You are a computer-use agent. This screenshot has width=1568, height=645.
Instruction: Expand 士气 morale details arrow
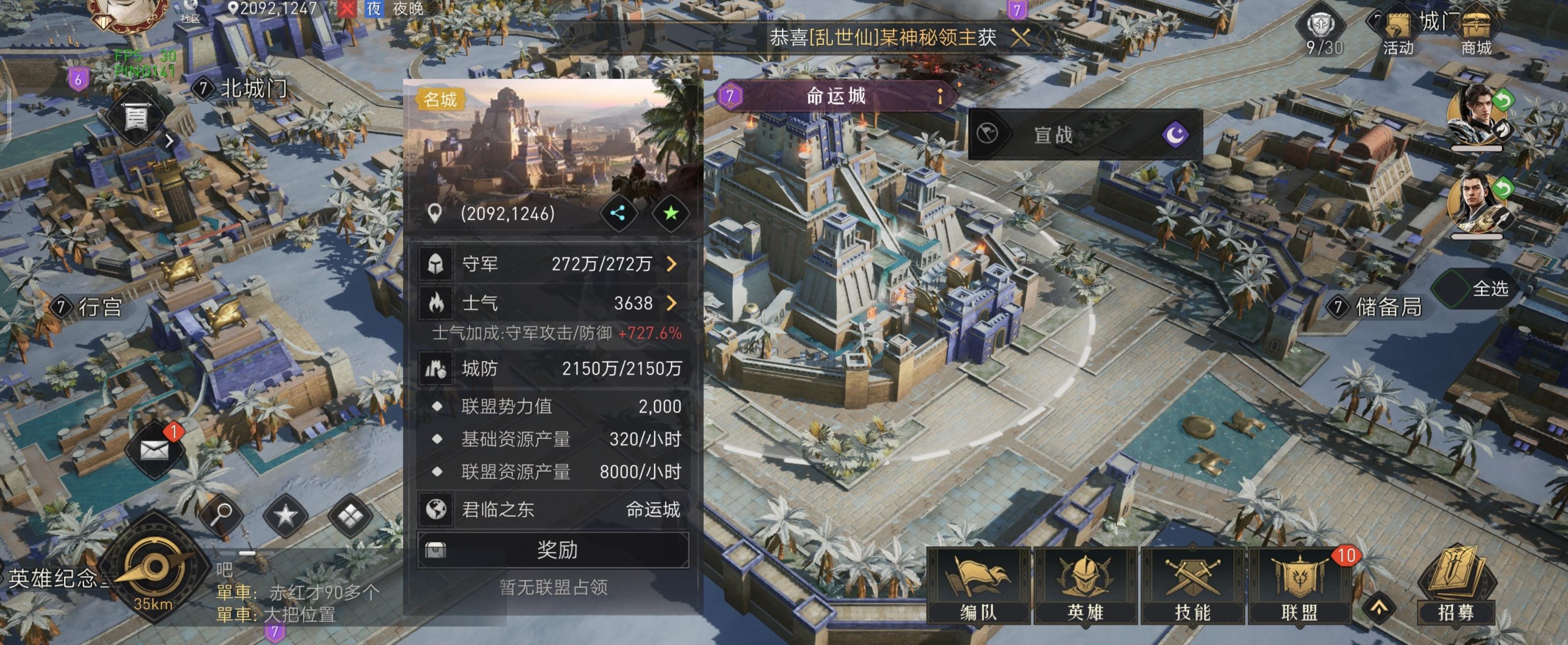671,303
